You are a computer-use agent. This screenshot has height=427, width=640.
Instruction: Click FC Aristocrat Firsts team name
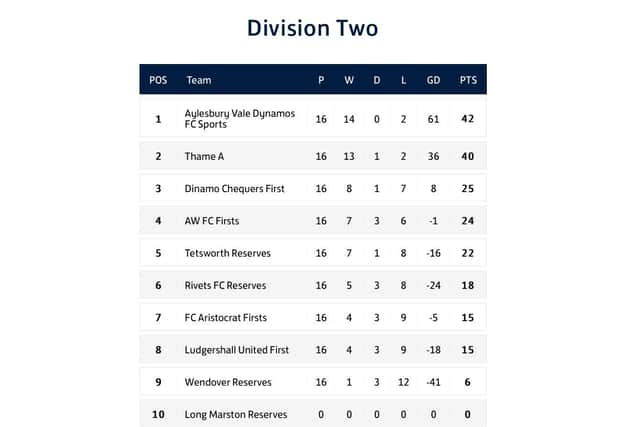point(226,318)
